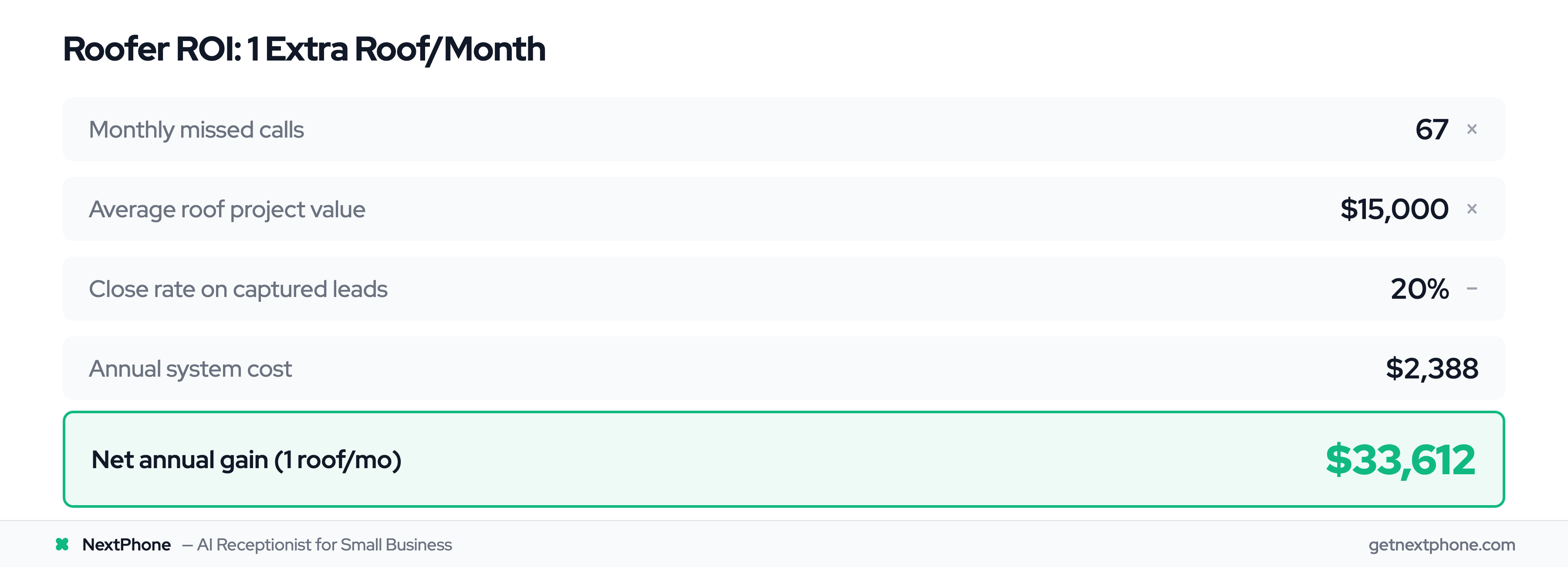The height and width of the screenshot is (567, 1568).
Task: Click the green NextPhone logo icon
Action: (62, 544)
